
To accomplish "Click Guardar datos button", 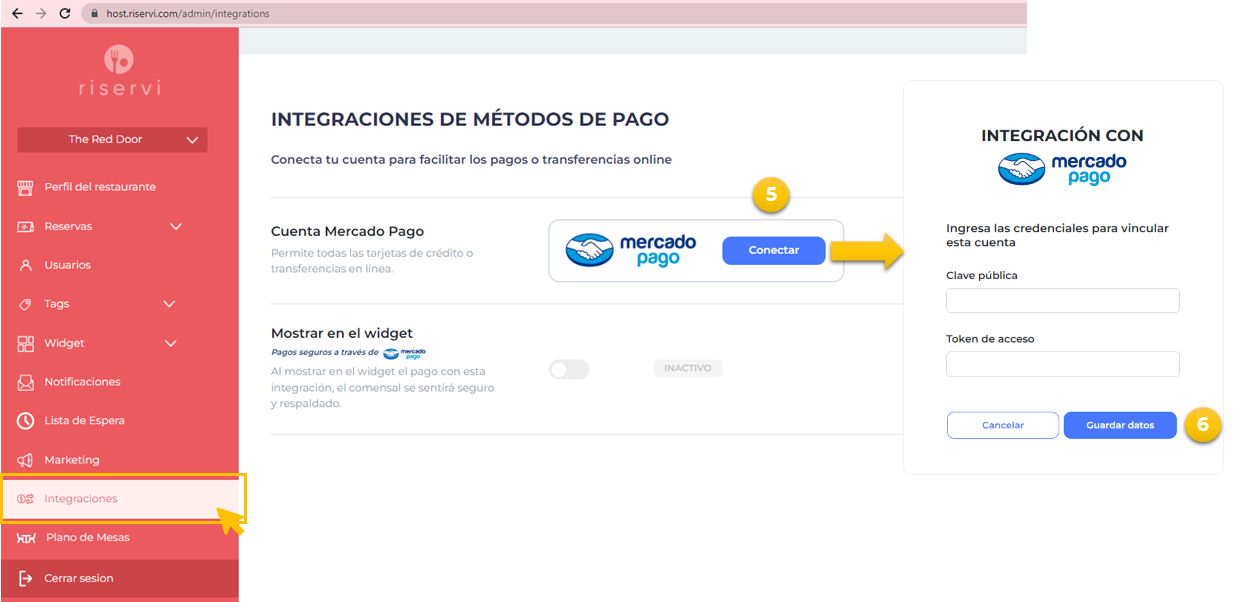I will 1120,425.
